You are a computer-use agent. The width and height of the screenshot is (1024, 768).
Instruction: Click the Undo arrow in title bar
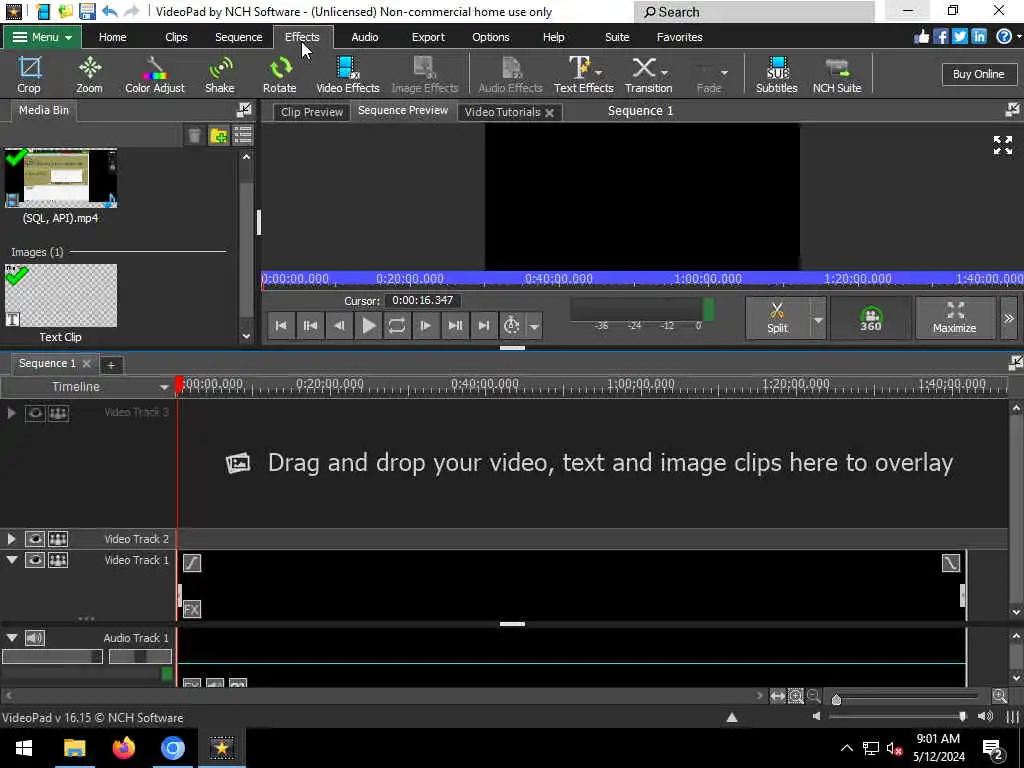(110, 11)
